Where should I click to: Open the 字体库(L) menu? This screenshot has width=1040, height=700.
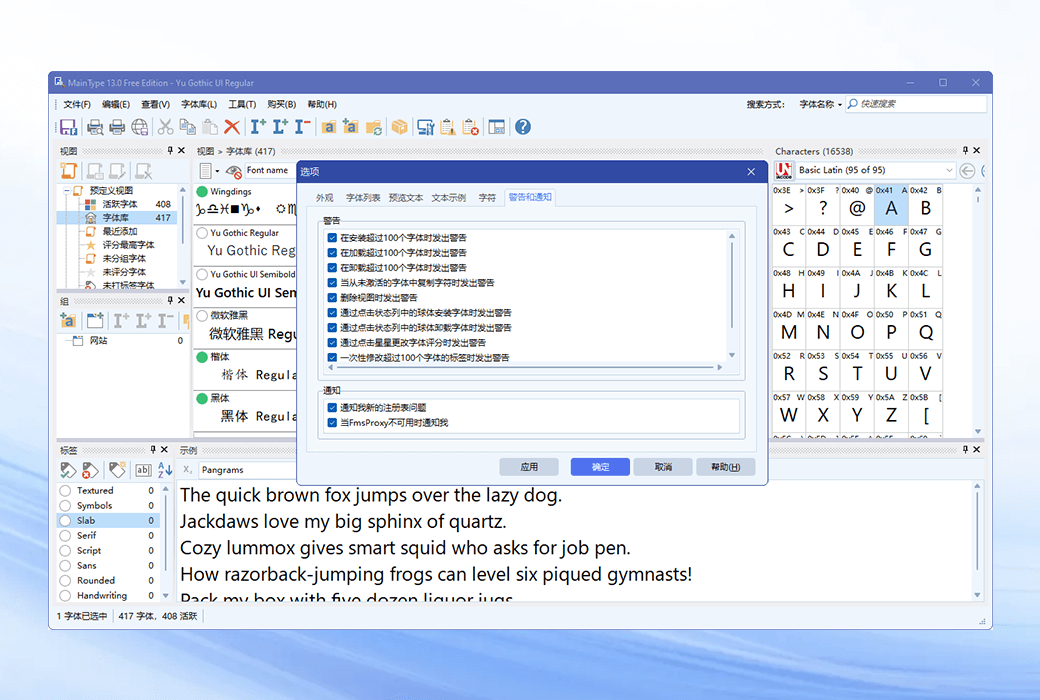point(199,104)
